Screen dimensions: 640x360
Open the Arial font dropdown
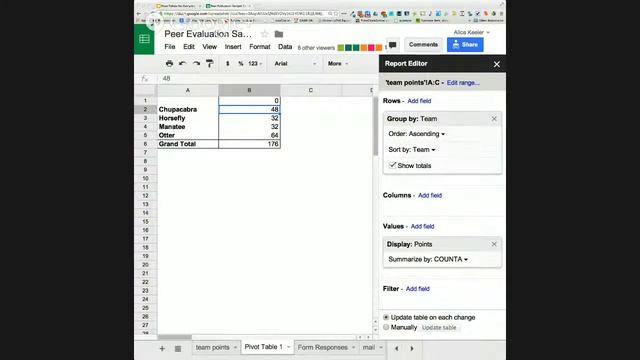click(x=295, y=64)
